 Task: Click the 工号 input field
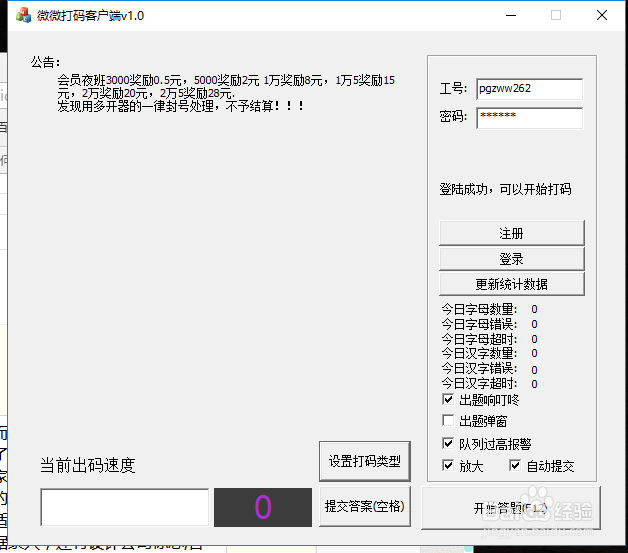tap(529, 89)
